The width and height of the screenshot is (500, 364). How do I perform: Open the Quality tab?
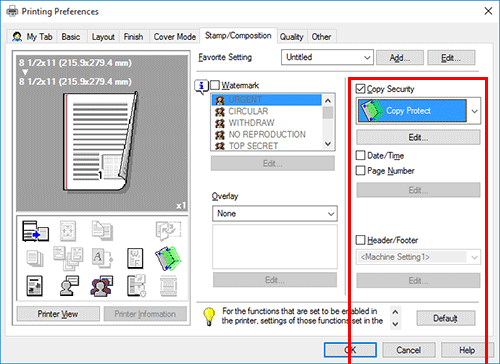[292, 37]
